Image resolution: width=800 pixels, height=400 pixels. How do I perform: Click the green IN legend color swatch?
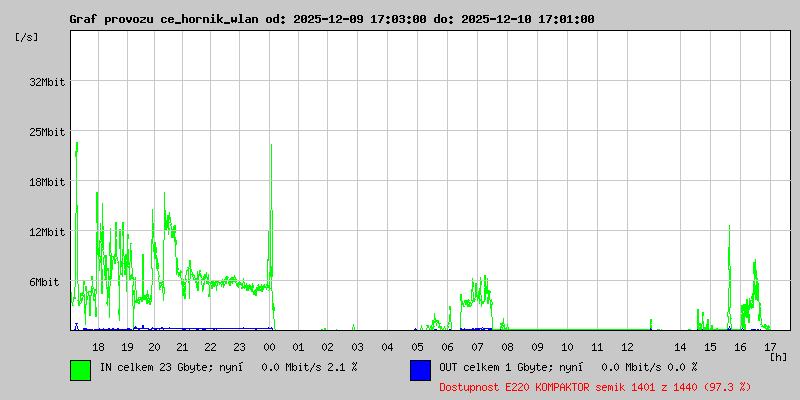[x=81, y=370]
